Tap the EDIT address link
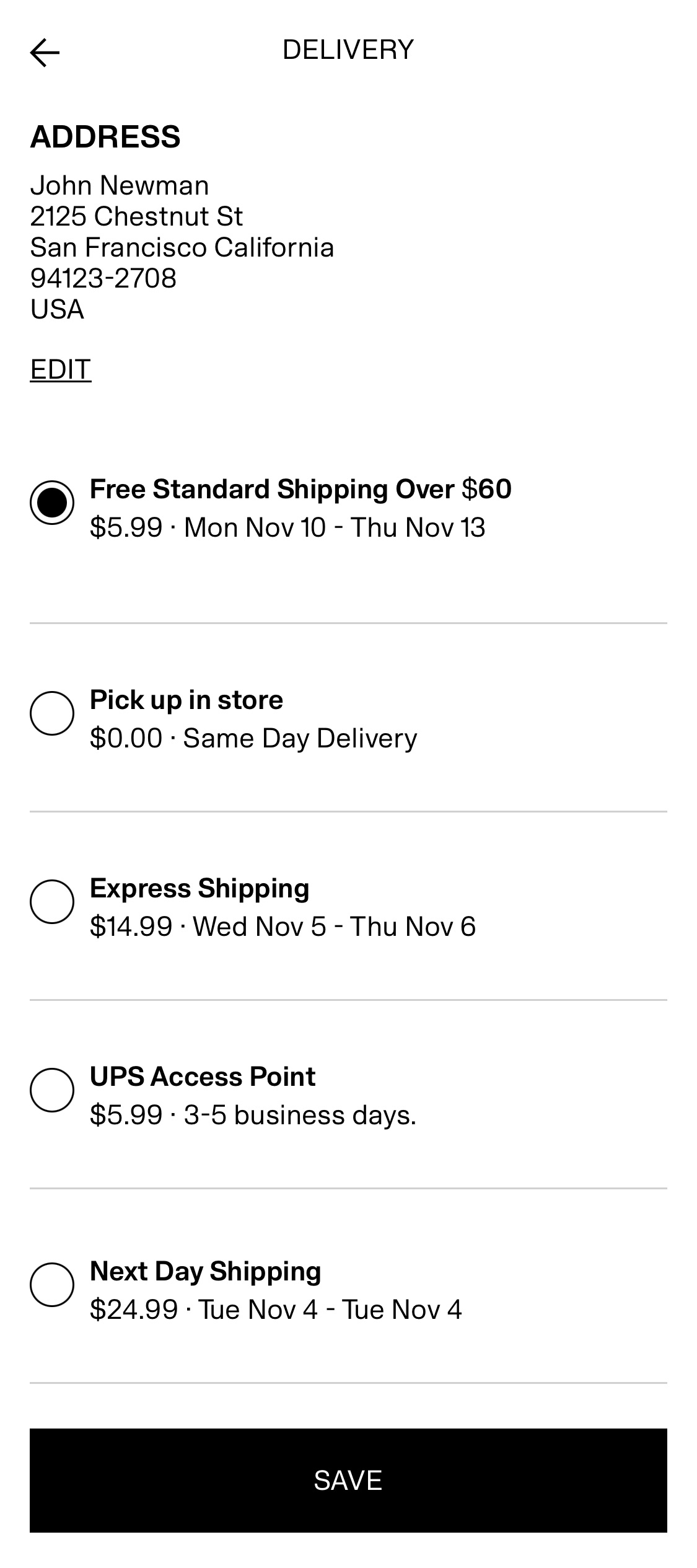697x1568 pixels. (61, 369)
